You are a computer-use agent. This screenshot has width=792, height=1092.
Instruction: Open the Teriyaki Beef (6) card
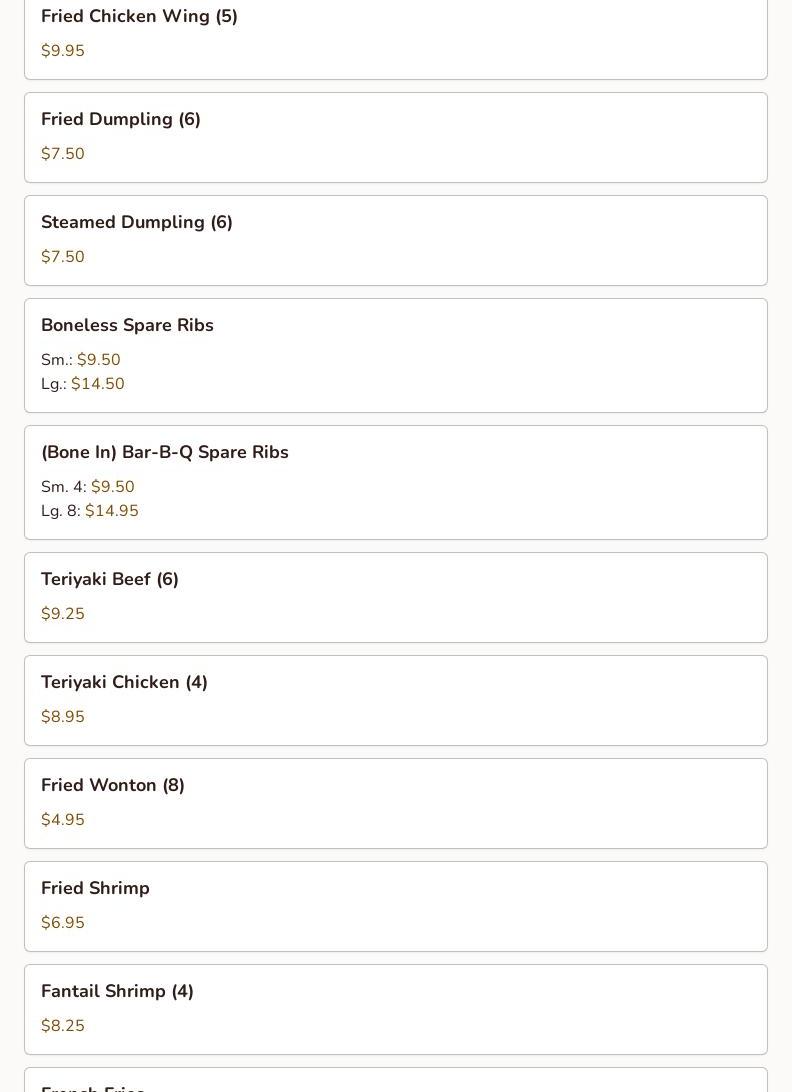[x=396, y=598]
